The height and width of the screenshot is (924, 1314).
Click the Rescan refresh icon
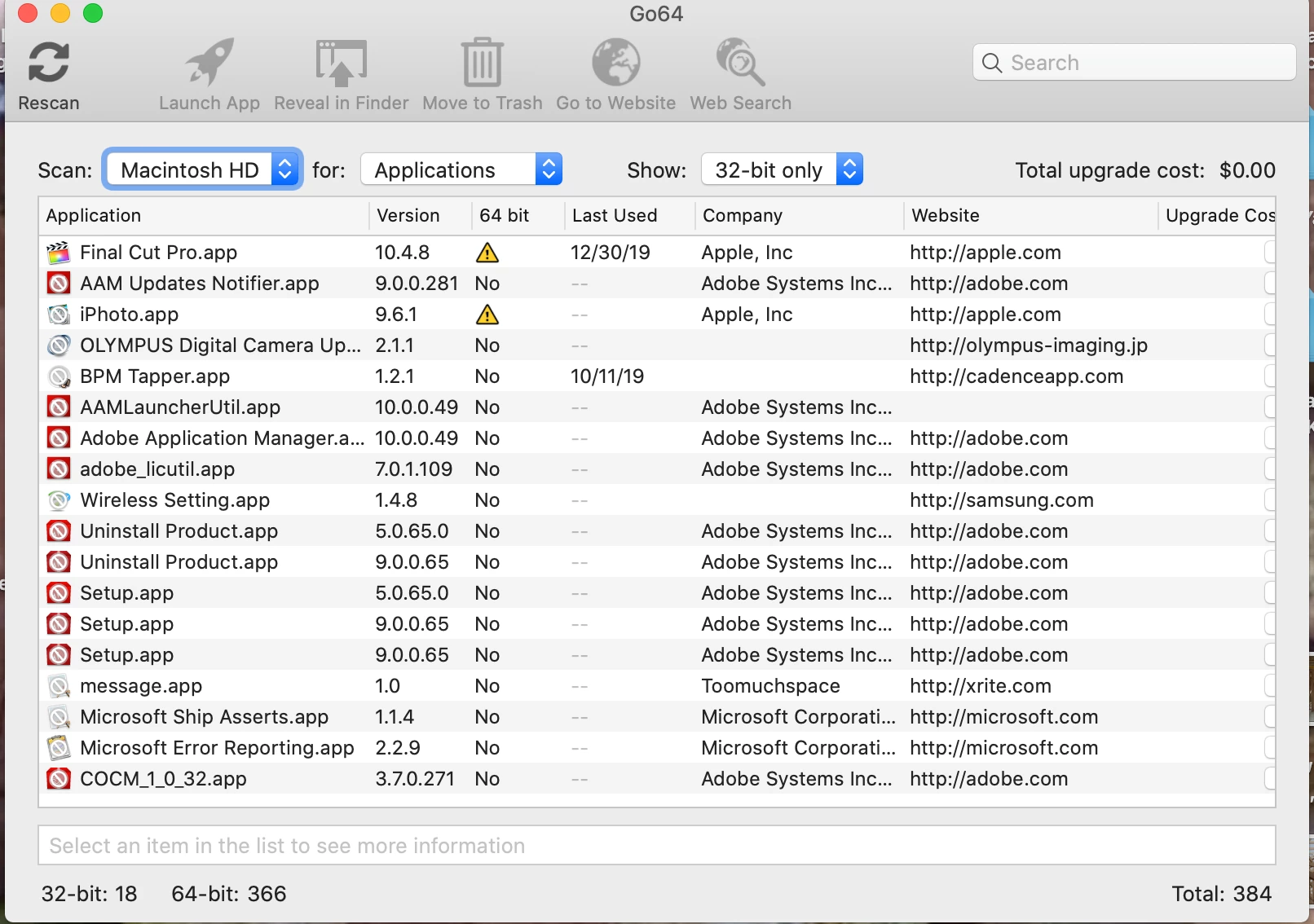(48, 62)
